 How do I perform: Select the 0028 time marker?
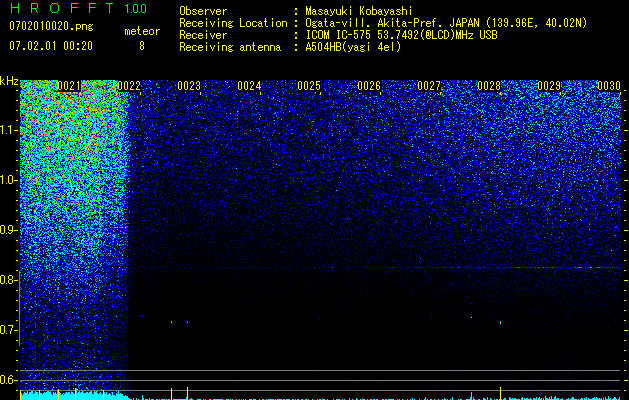point(489,86)
